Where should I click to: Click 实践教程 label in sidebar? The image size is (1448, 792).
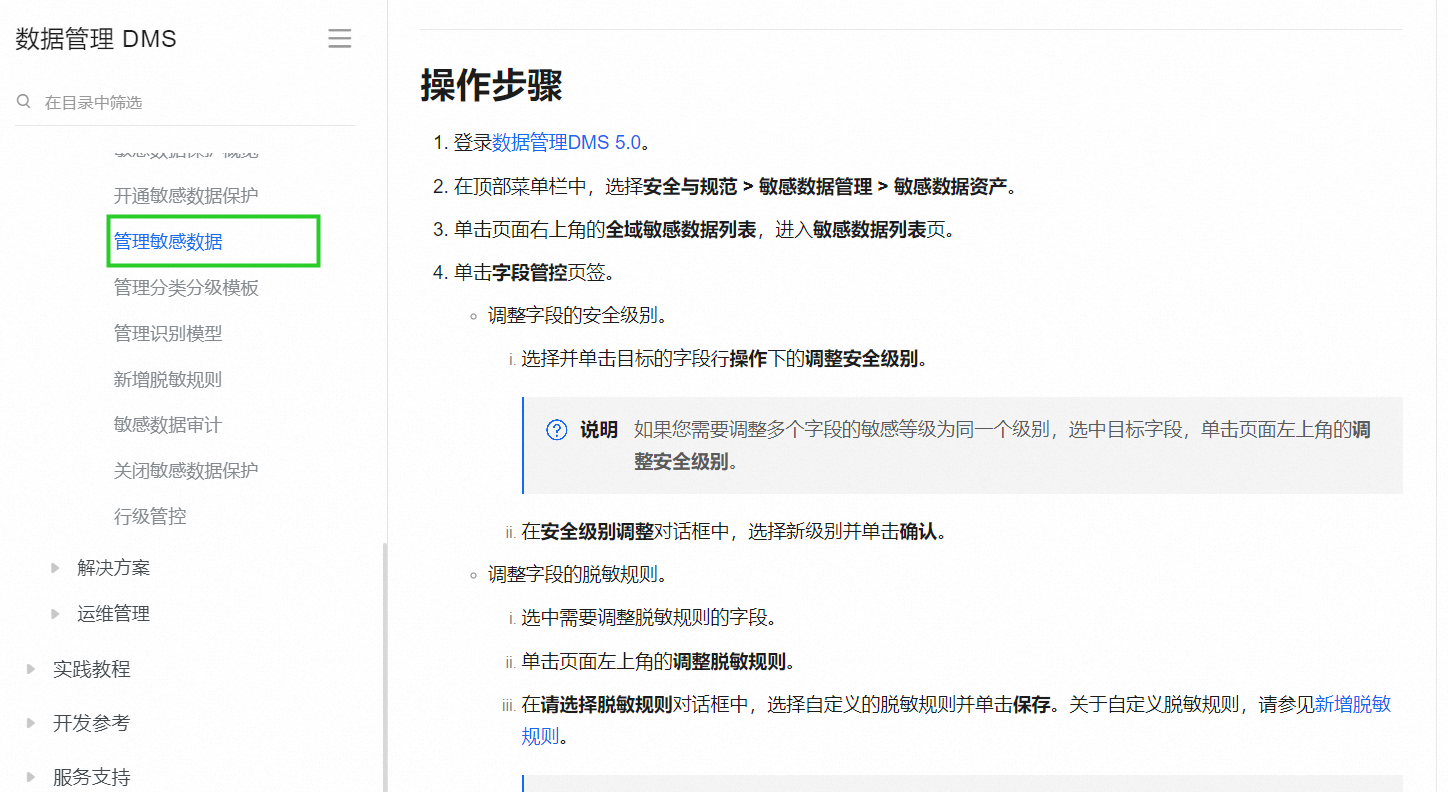(x=92, y=669)
